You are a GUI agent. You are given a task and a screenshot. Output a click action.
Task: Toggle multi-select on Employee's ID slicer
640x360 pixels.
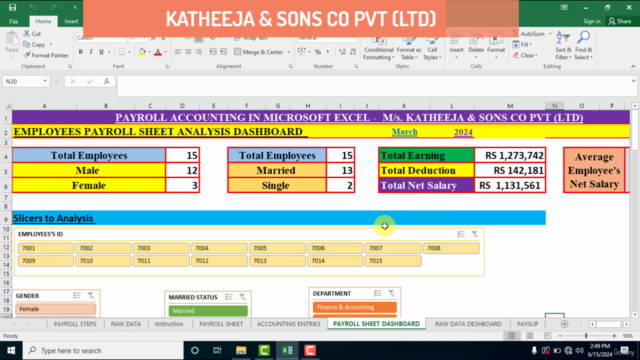pos(461,234)
